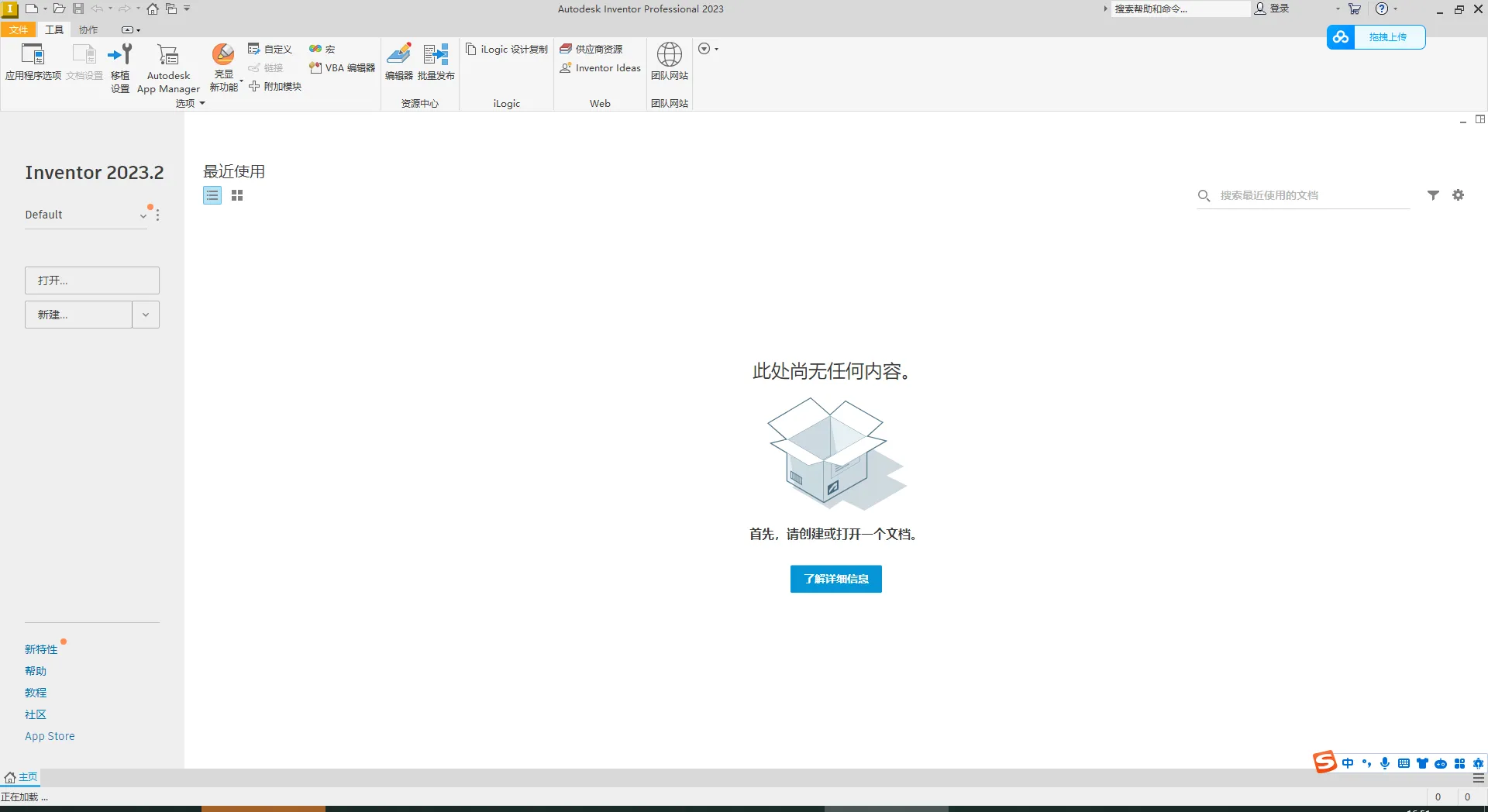Expand the New (新建) dropdown arrow
The image size is (1488, 812).
coord(146,315)
